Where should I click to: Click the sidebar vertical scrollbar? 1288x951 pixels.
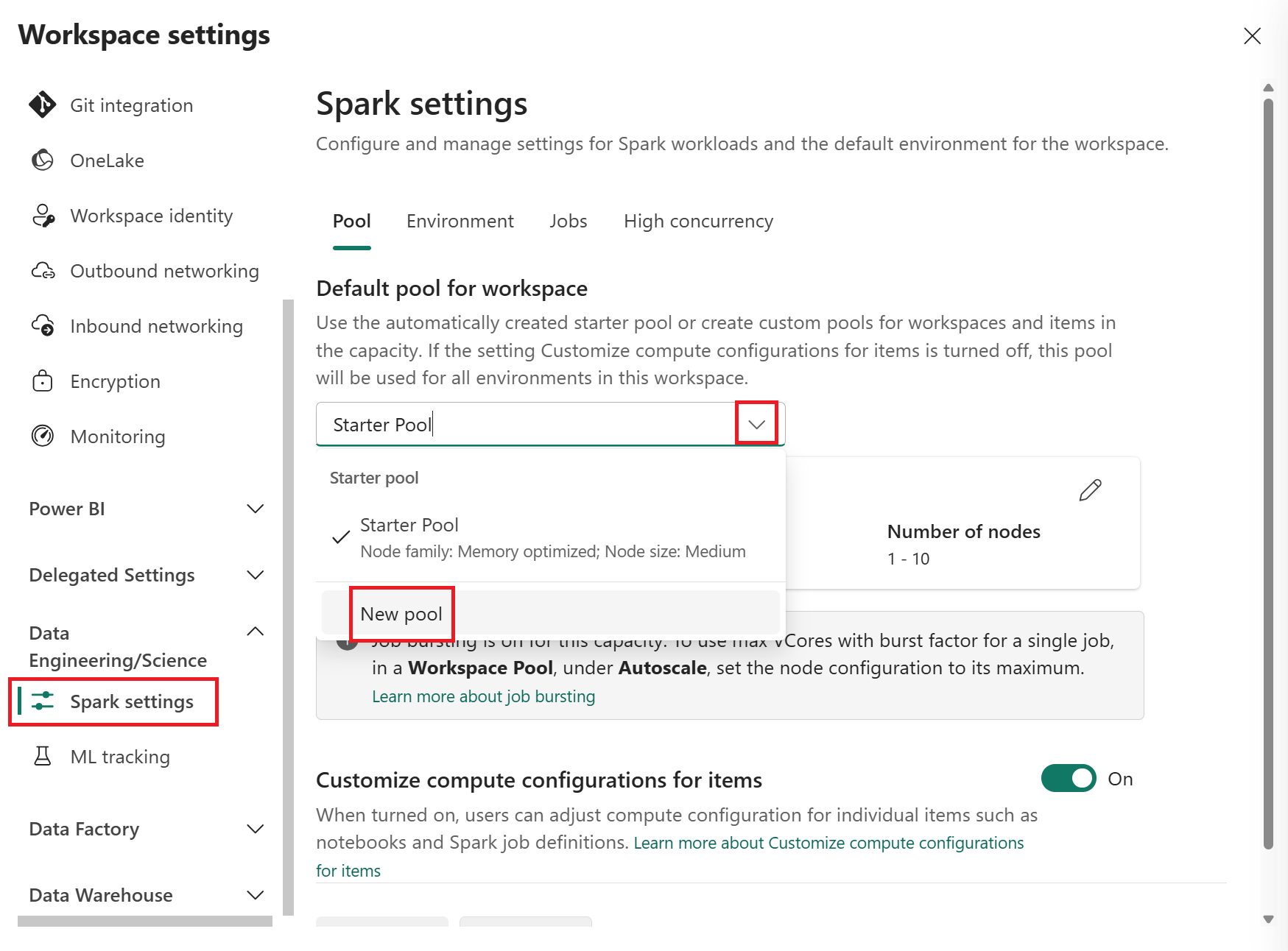(288, 607)
